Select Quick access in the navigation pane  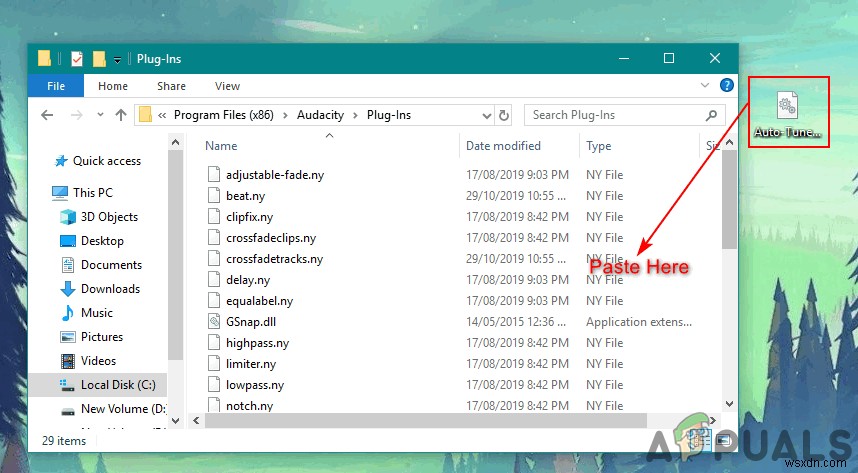(x=97, y=161)
